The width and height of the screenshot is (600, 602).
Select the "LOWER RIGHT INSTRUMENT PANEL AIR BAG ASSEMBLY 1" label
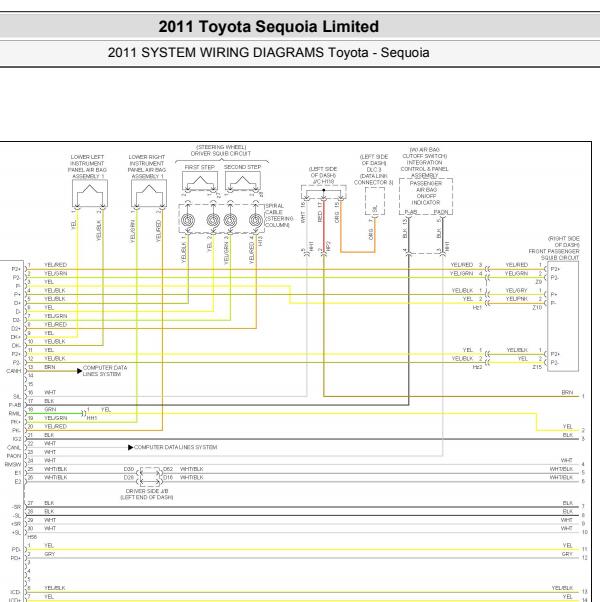(x=146, y=167)
